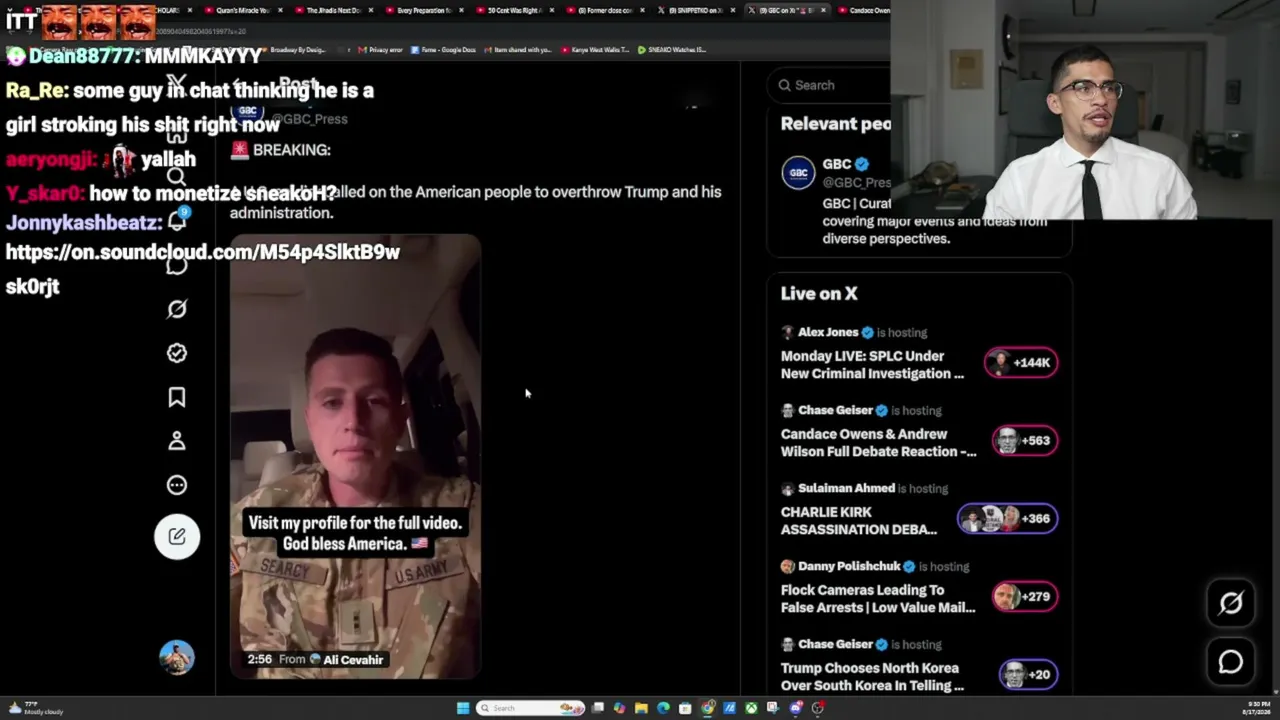This screenshot has height=720, width=1280.
Task: Open Flock Cameras Leading To False Arrests
Action: coord(878,599)
